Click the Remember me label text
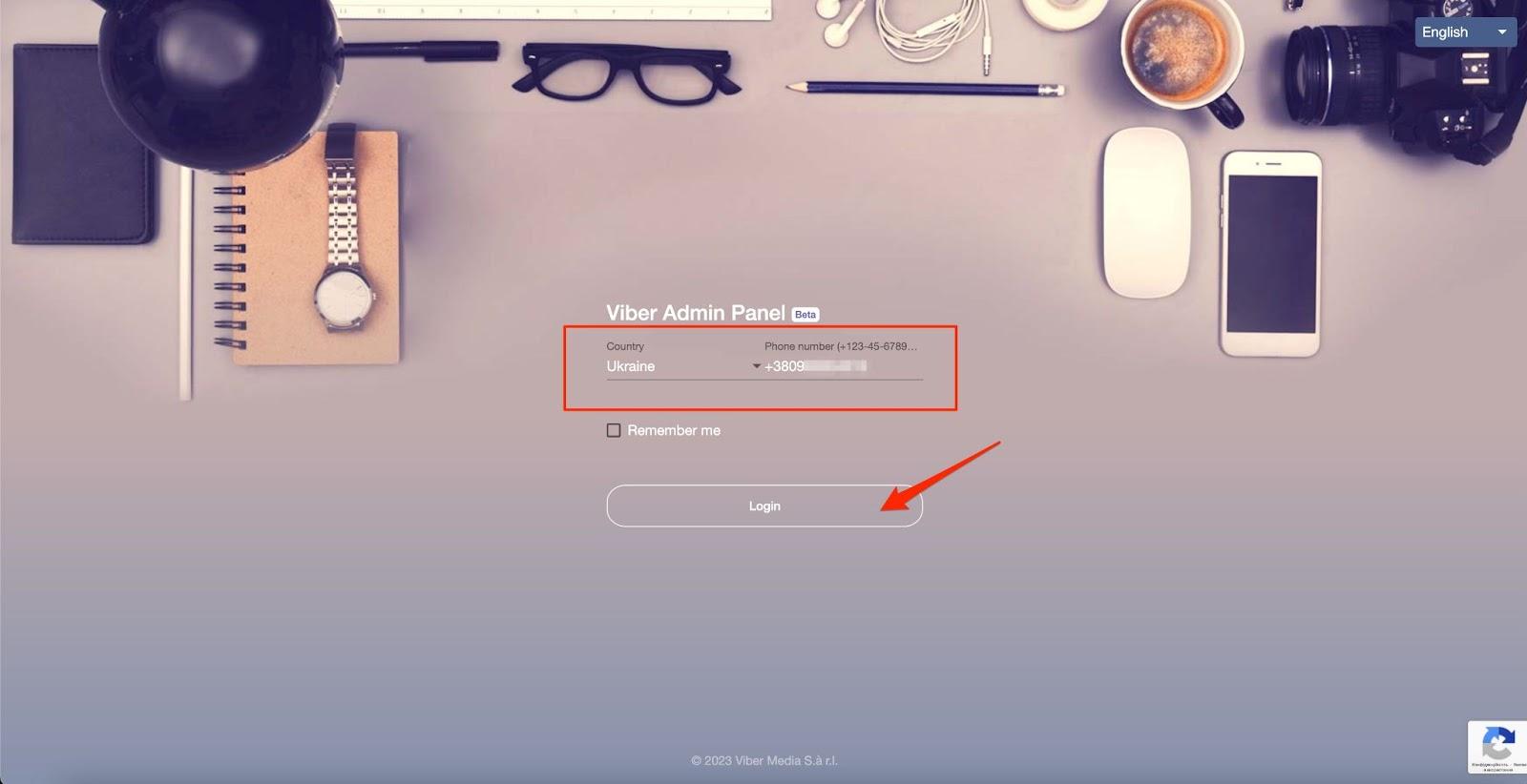Image resolution: width=1527 pixels, height=784 pixels. point(674,431)
